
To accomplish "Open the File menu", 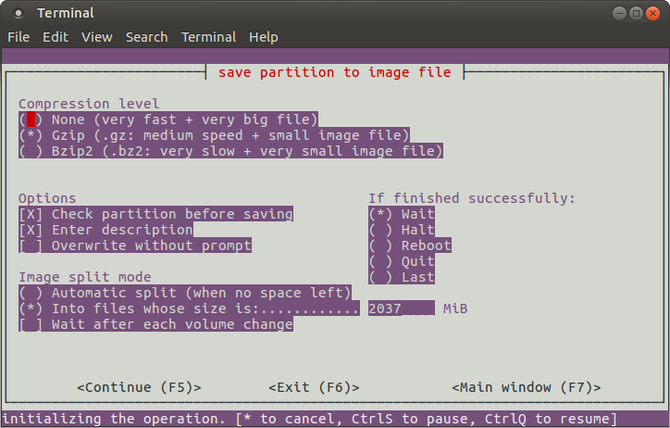I will pyautogui.click(x=18, y=37).
